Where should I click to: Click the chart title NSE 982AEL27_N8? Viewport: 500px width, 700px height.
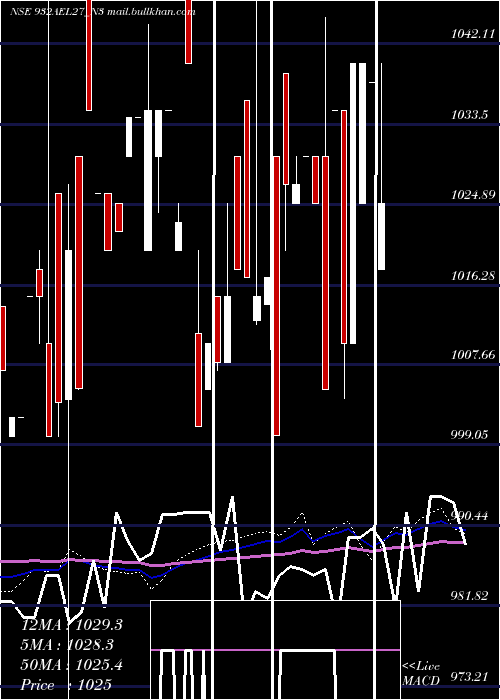coord(58,12)
